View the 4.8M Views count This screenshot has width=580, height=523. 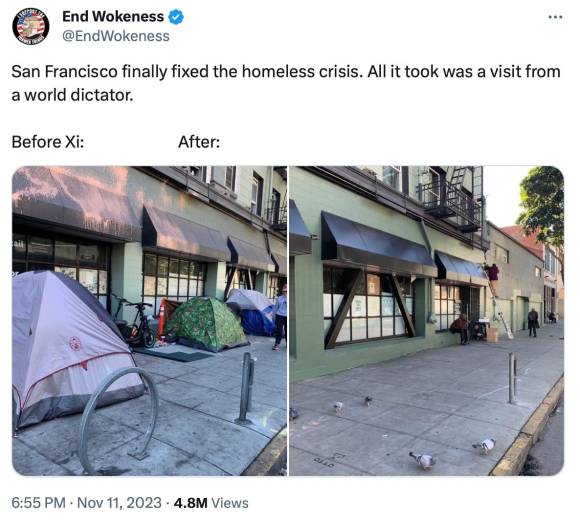tap(211, 503)
